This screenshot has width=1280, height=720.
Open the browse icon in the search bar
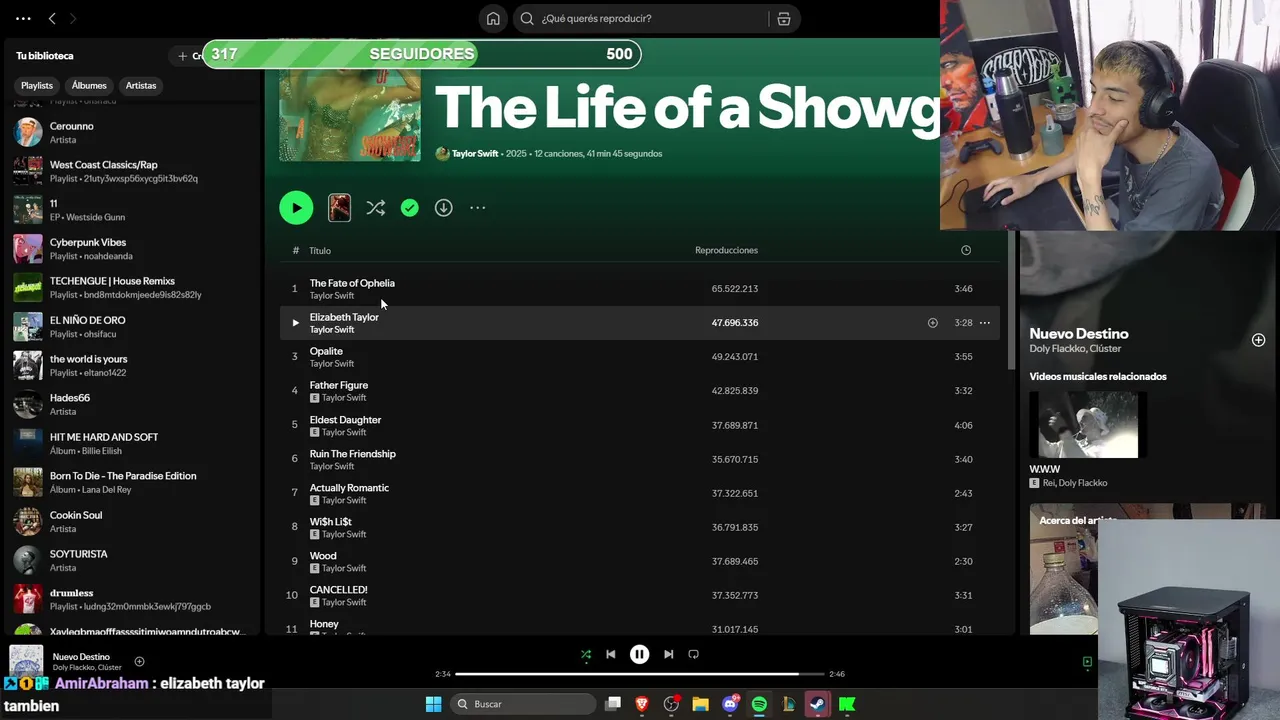(x=784, y=18)
